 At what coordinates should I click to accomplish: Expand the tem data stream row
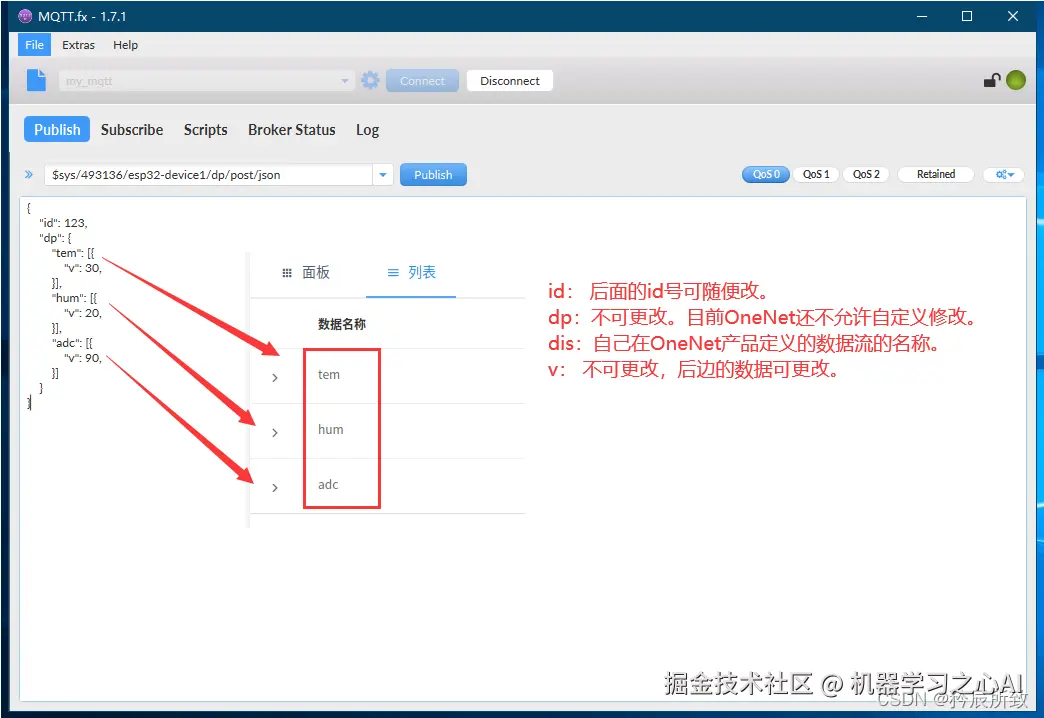pos(275,378)
